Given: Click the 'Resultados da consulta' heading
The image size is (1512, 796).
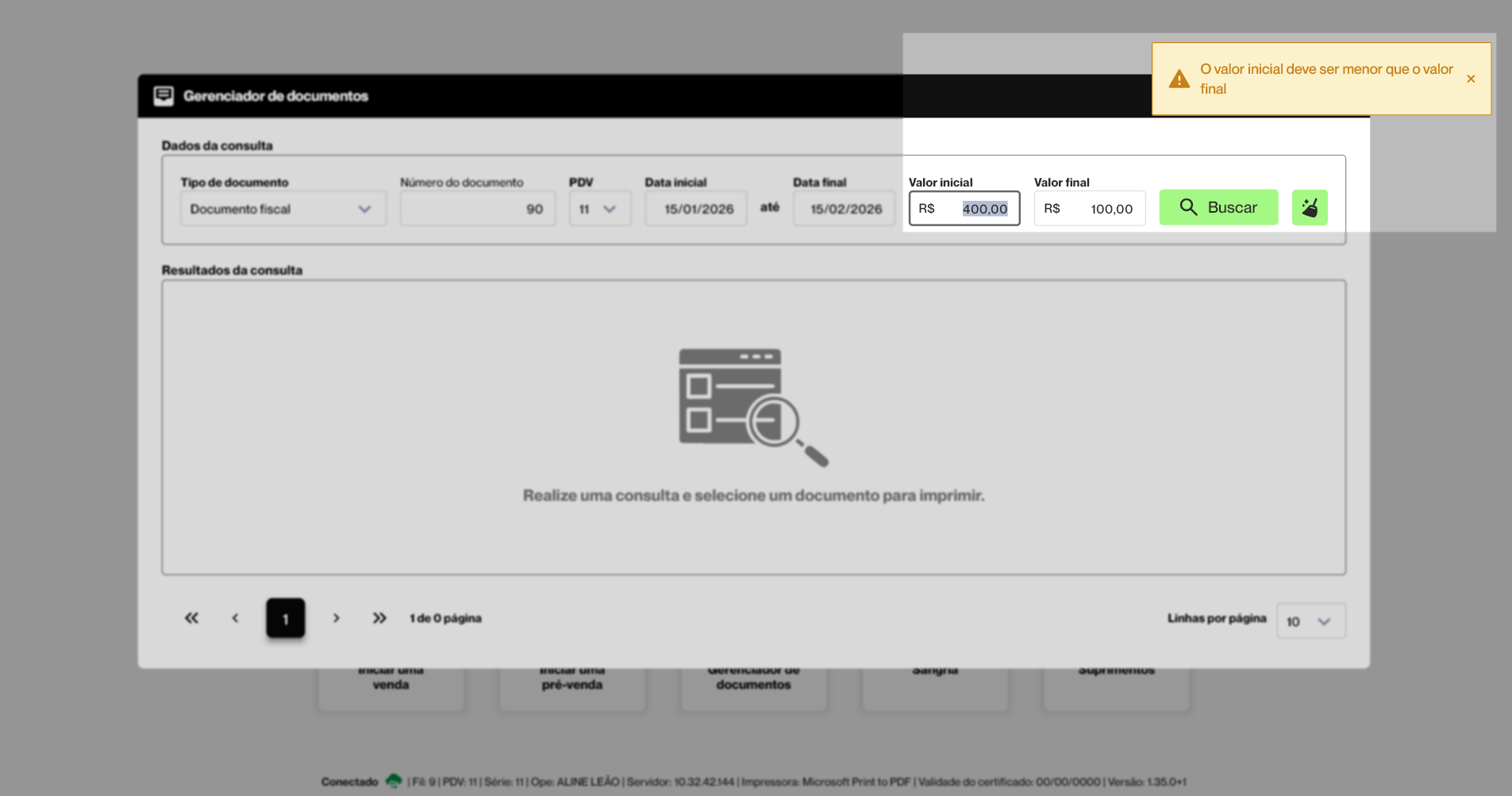Looking at the screenshot, I should (232, 270).
